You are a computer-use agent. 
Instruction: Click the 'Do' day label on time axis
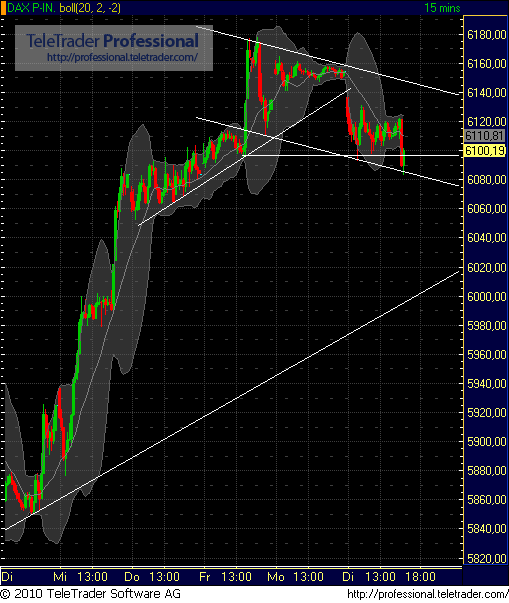(132, 577)
